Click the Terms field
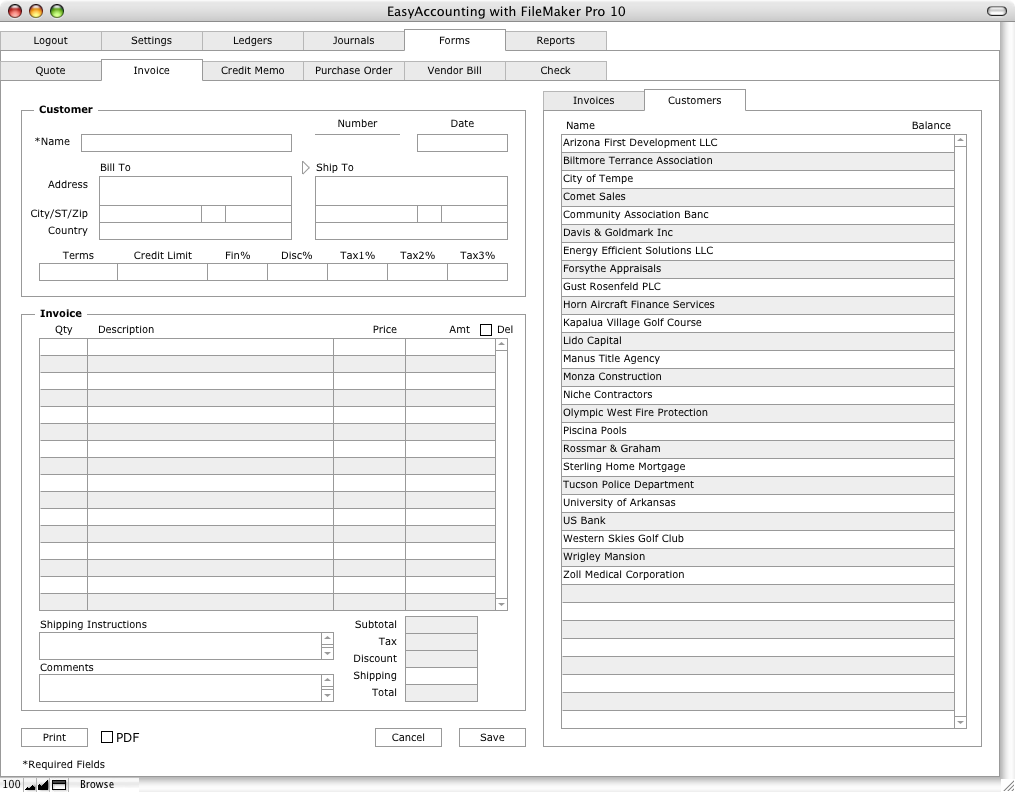Image resolution: width=1015 pixels, height=792 pixels. coord(78,272)
